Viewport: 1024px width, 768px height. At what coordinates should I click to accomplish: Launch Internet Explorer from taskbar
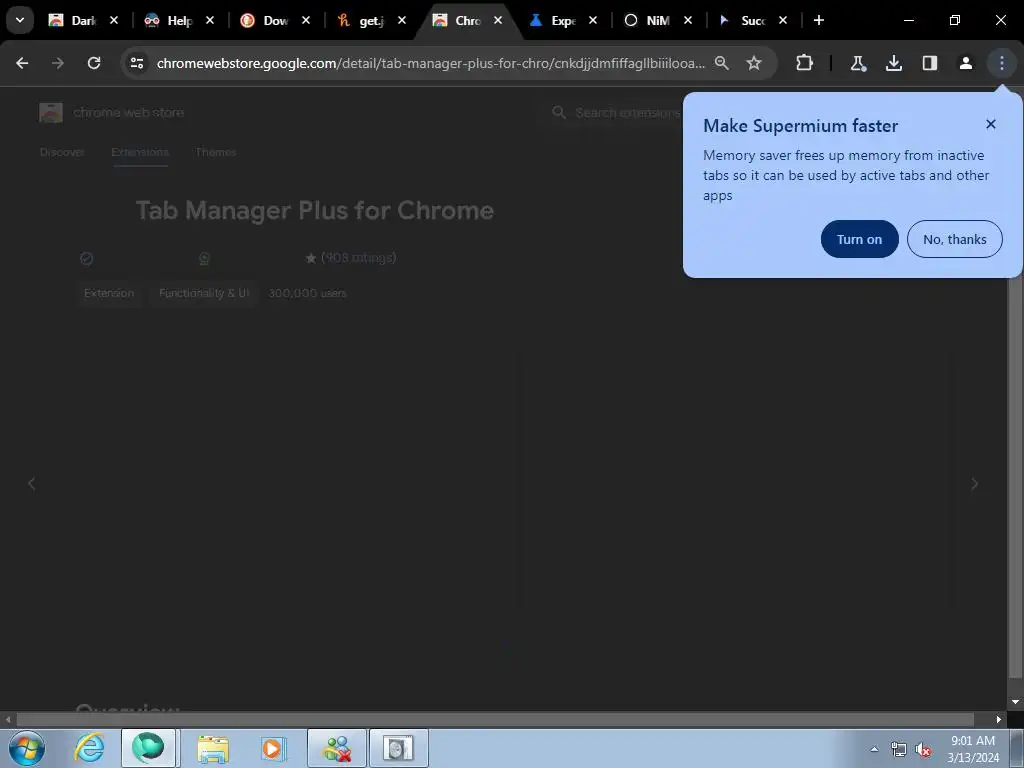tap(89, 748)
